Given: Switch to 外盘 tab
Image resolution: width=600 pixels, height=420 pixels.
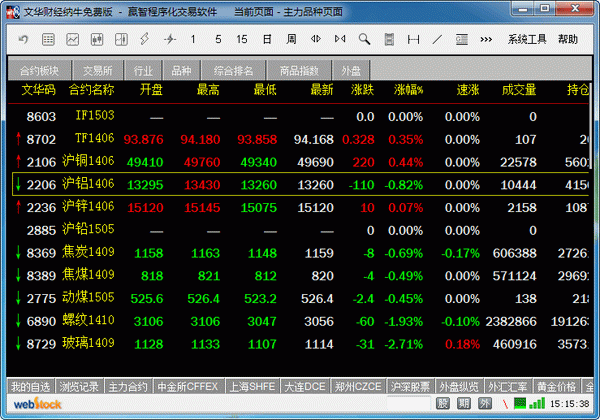Looking at the screenshot, I should click(351, 70).
